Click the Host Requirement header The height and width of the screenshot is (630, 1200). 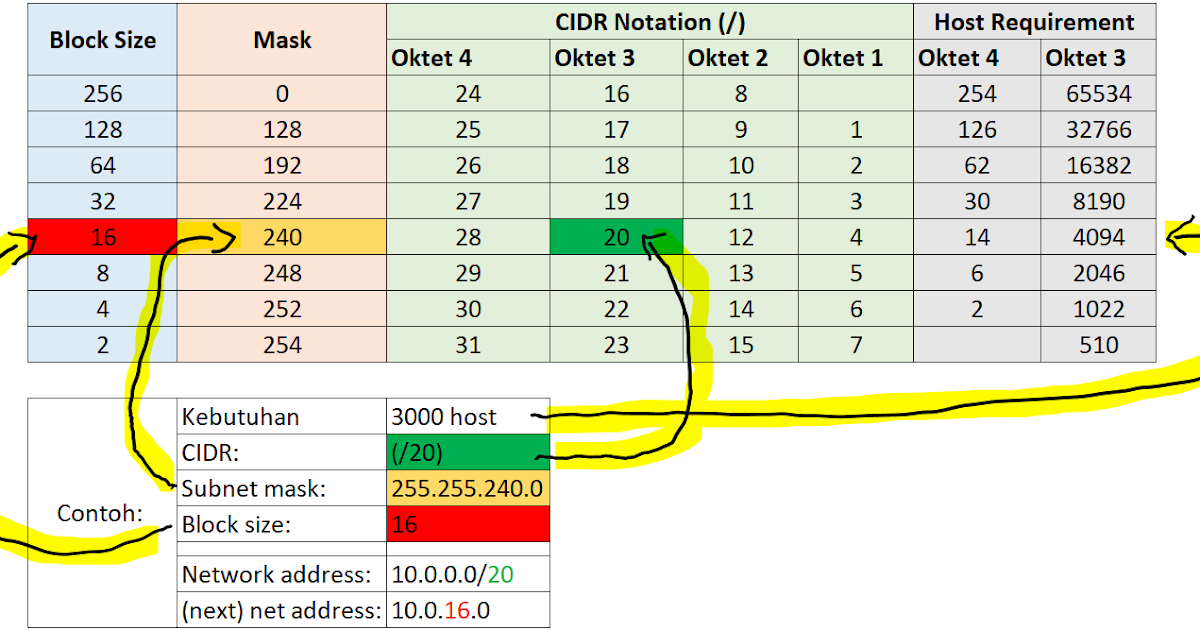[1034, 22]
